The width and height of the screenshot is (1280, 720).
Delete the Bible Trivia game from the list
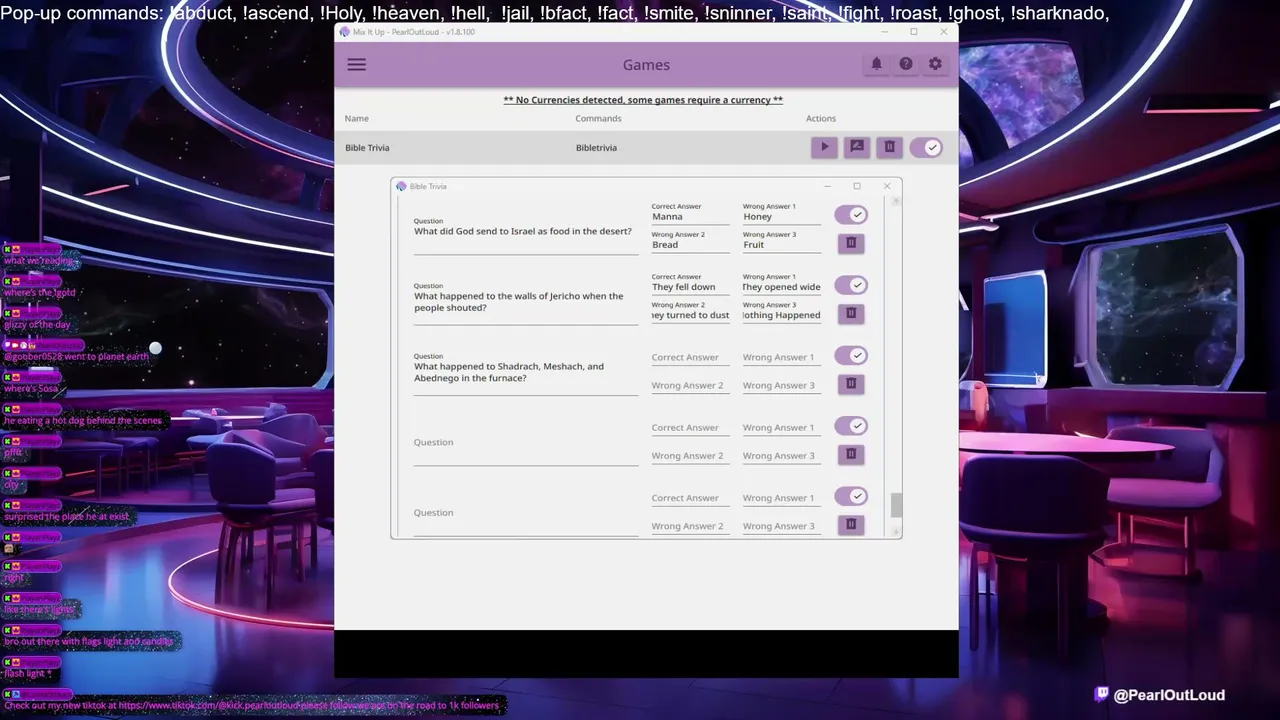click(889, 147)
